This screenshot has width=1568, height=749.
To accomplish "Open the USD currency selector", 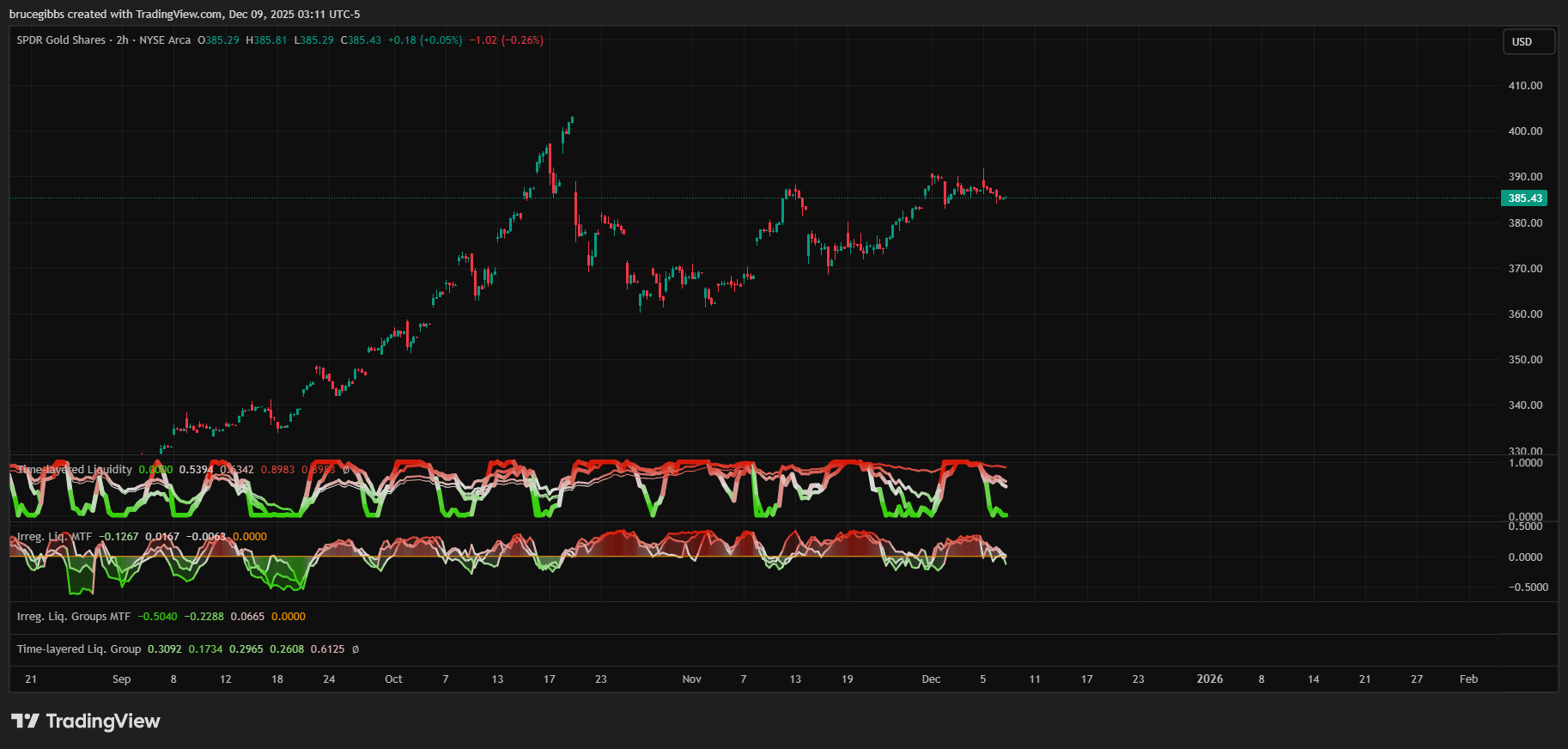I will pyautogui.click(x=1528, y=42).
